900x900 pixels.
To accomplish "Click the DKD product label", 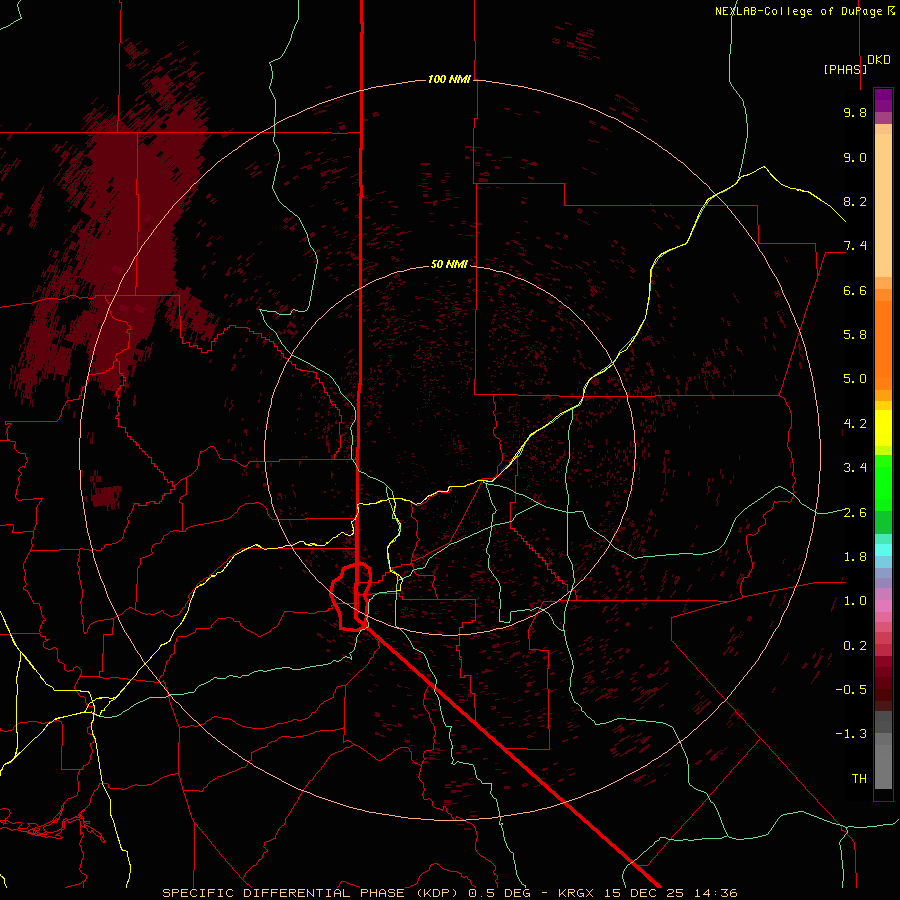I will [879, 60].
